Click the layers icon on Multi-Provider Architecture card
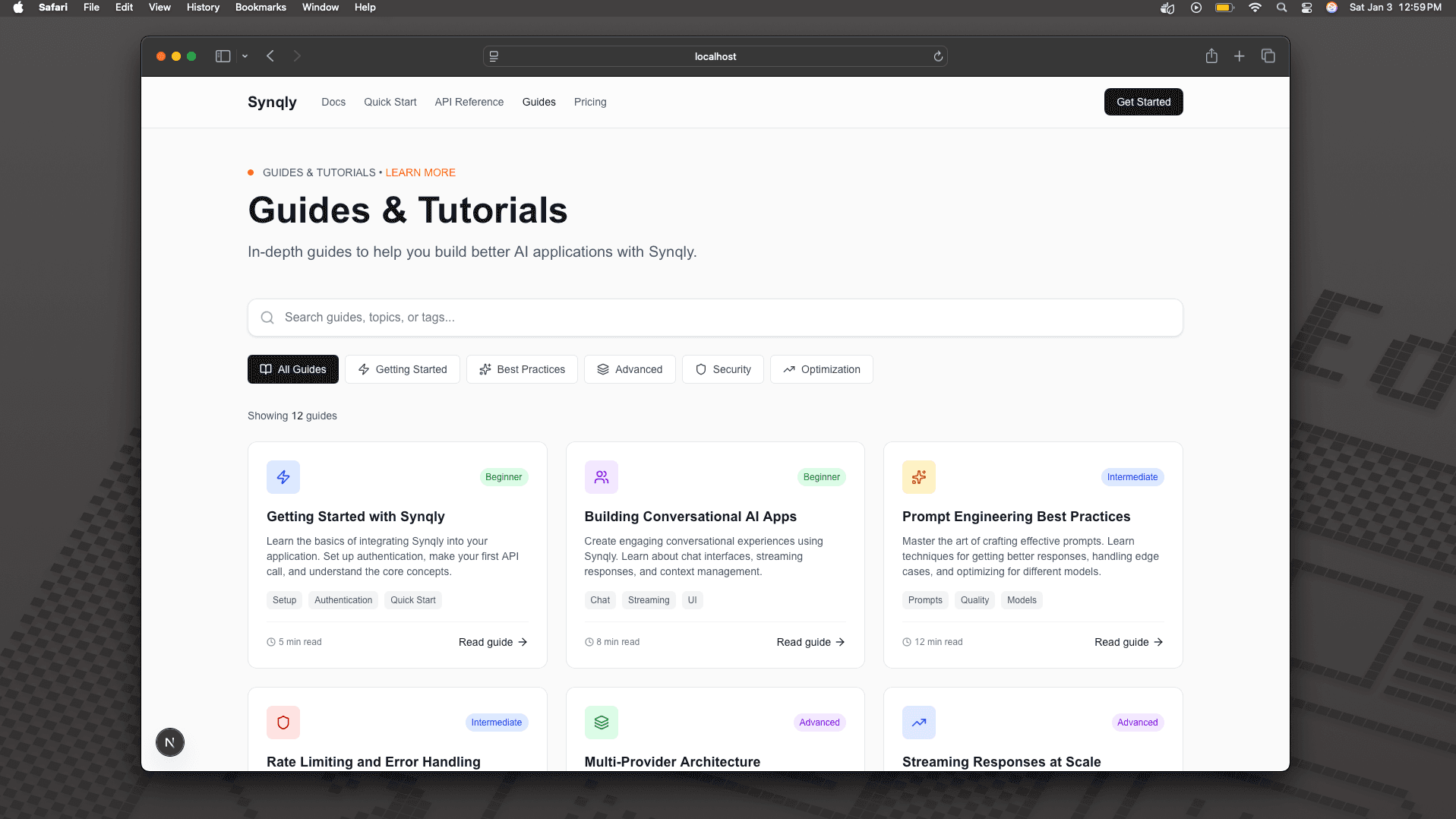1456x819 pixels. pyautogui.click(x=602, y=723)
